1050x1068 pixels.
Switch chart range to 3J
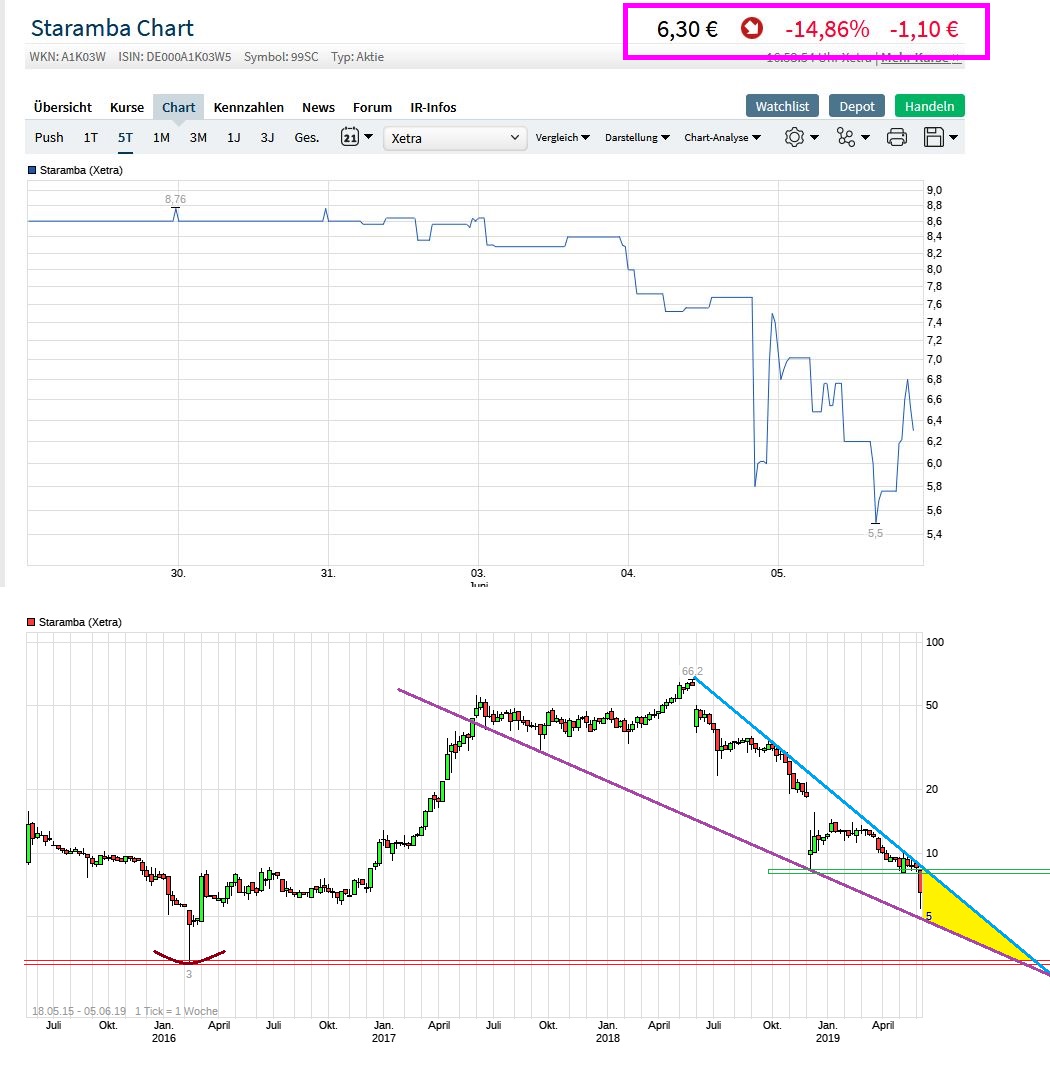point(267,138)
